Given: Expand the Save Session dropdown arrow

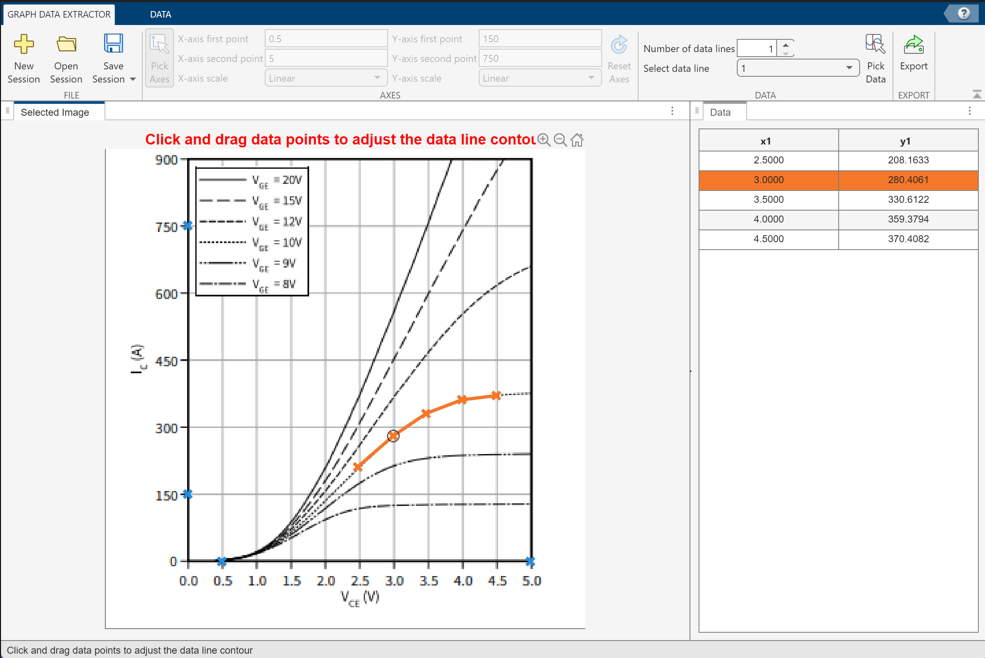Looking at the screenshot, I should pos(131,80).
